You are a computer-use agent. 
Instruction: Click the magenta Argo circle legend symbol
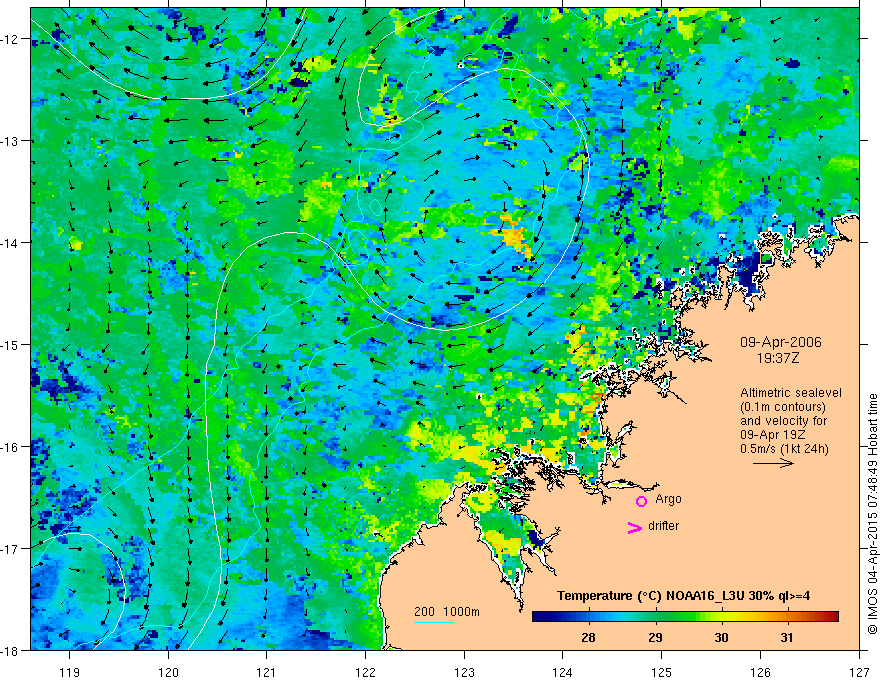pyautogui.click(x=641, y=501)
